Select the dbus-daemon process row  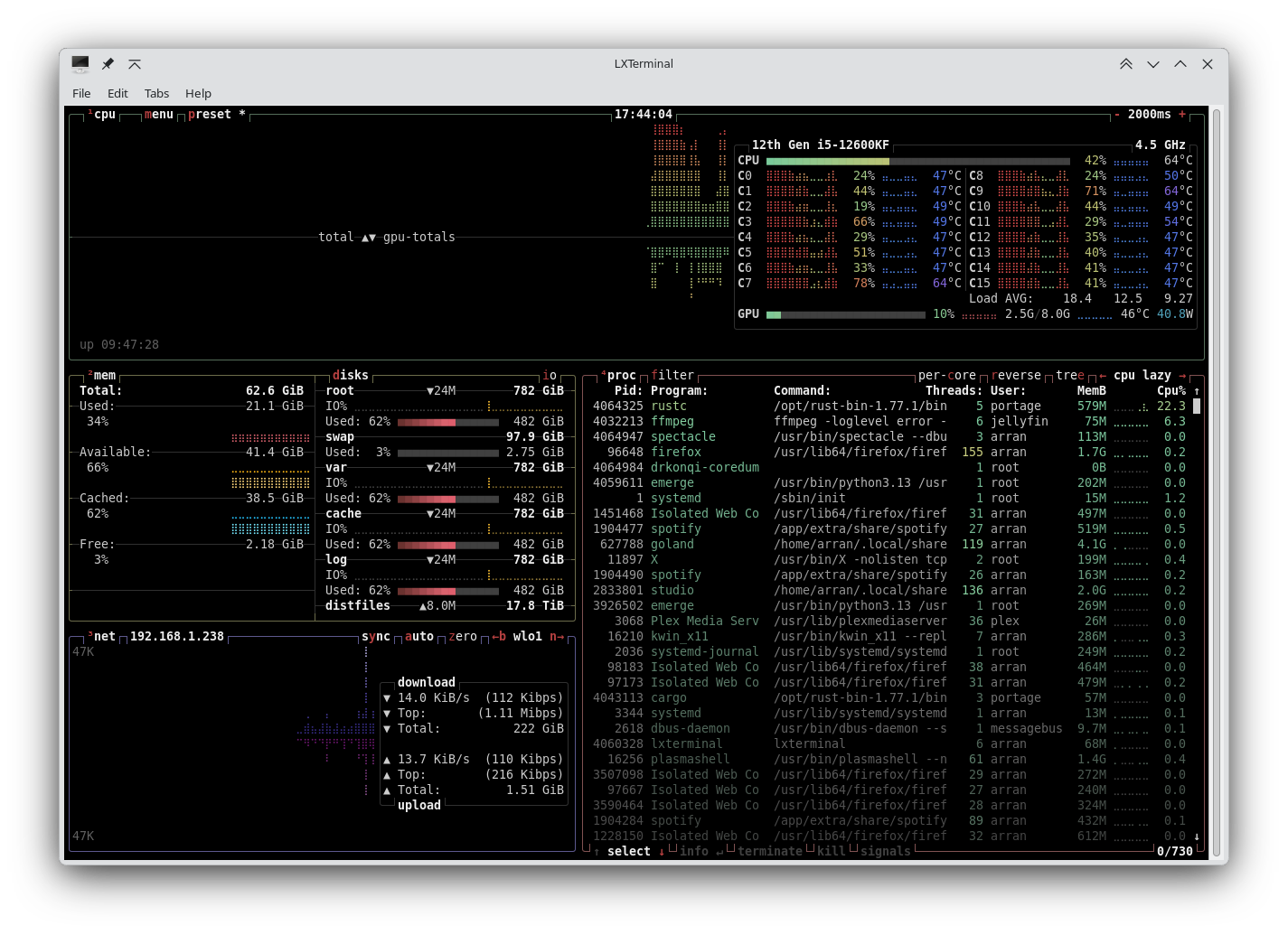(x=889, y=729)
